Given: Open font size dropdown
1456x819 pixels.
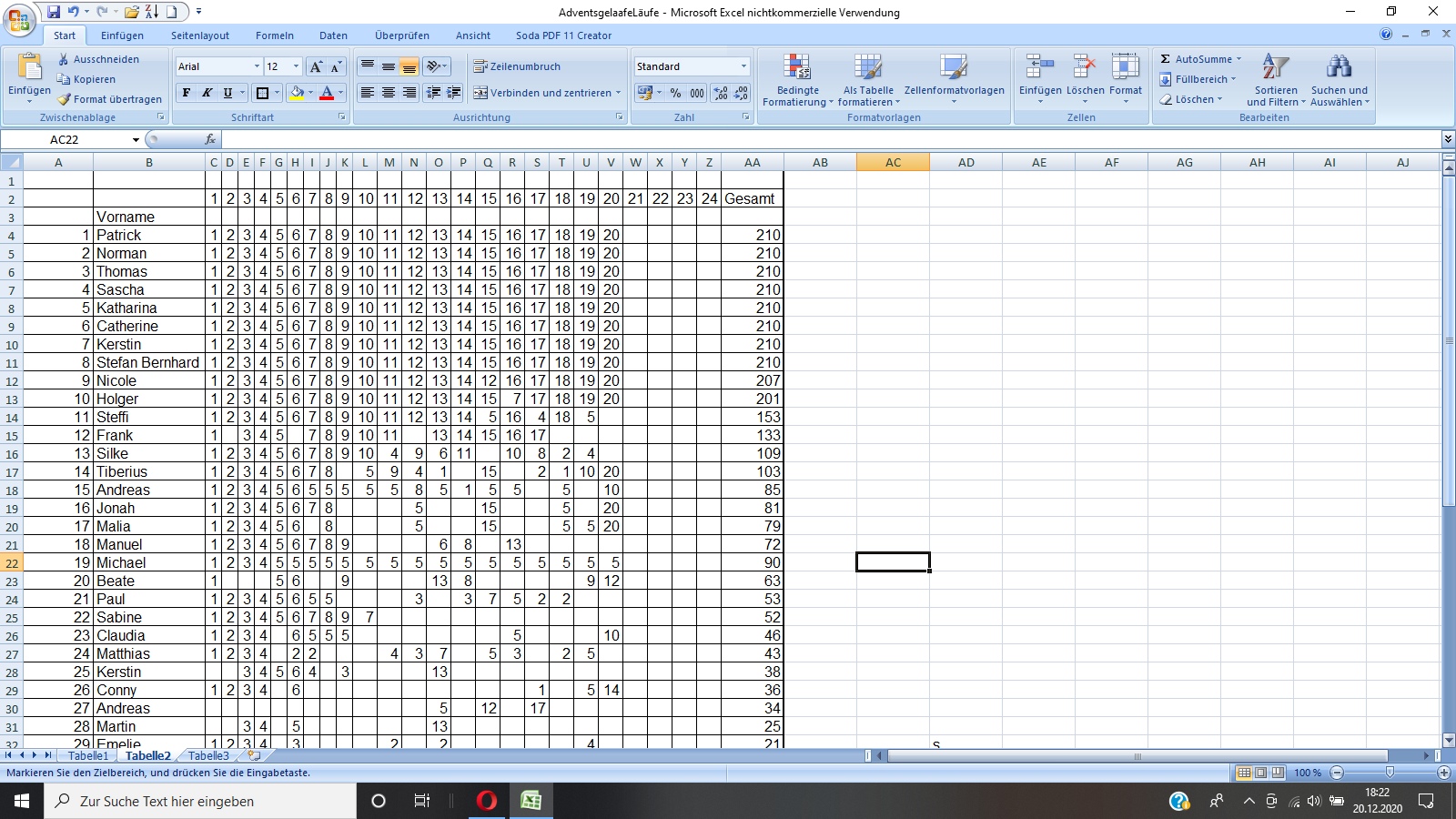Looking at the screenshot, I should pos(296,66).
